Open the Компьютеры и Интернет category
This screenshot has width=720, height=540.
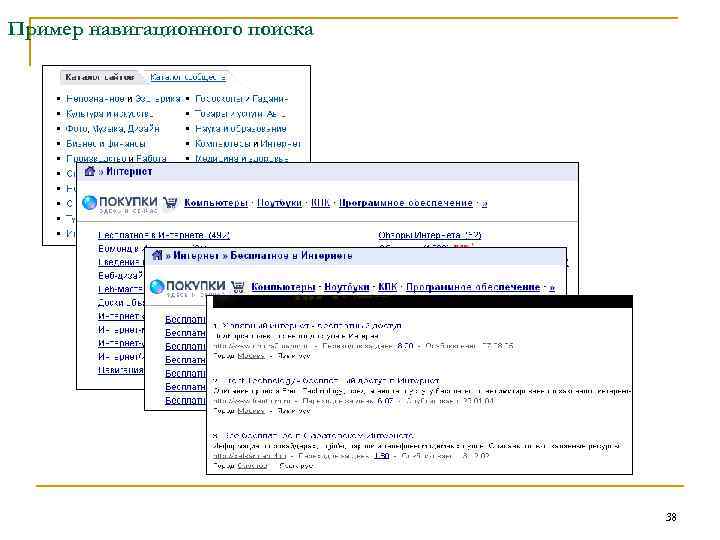click(248, 143)
